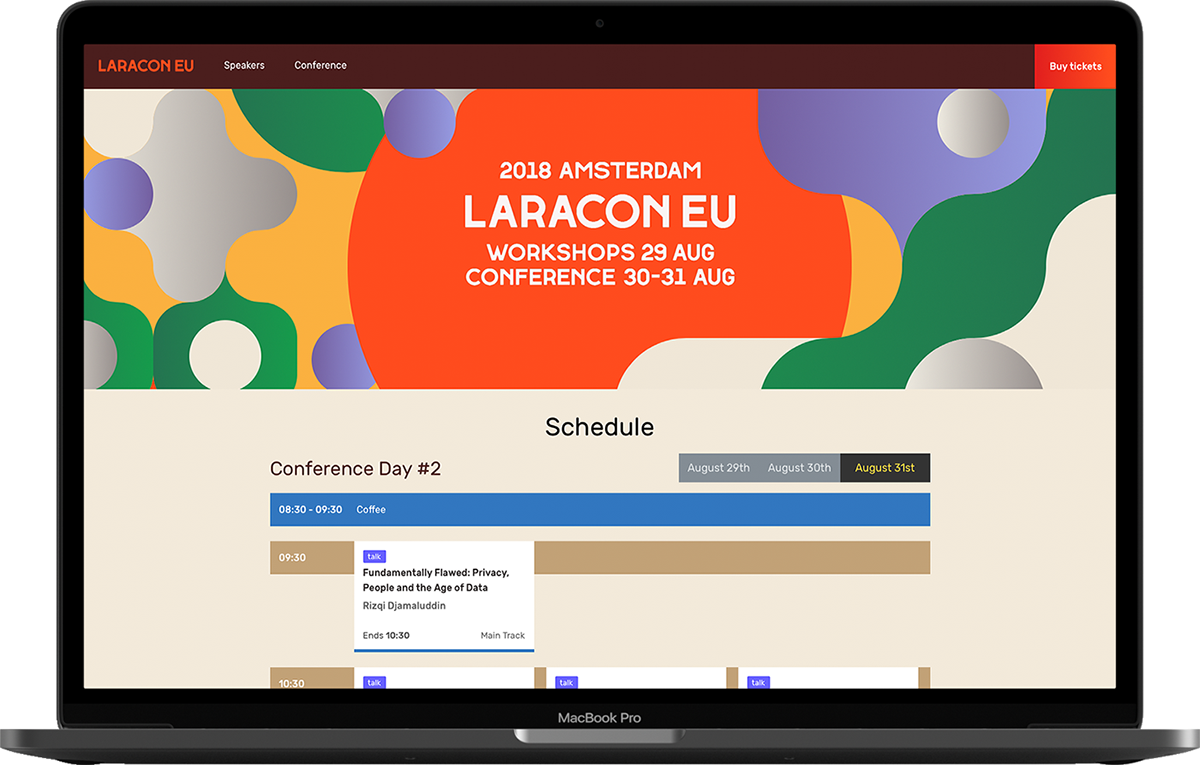The width and height of the screenshot is (1200, 765).
Task: Click the Main Track label
Action: 502,636
